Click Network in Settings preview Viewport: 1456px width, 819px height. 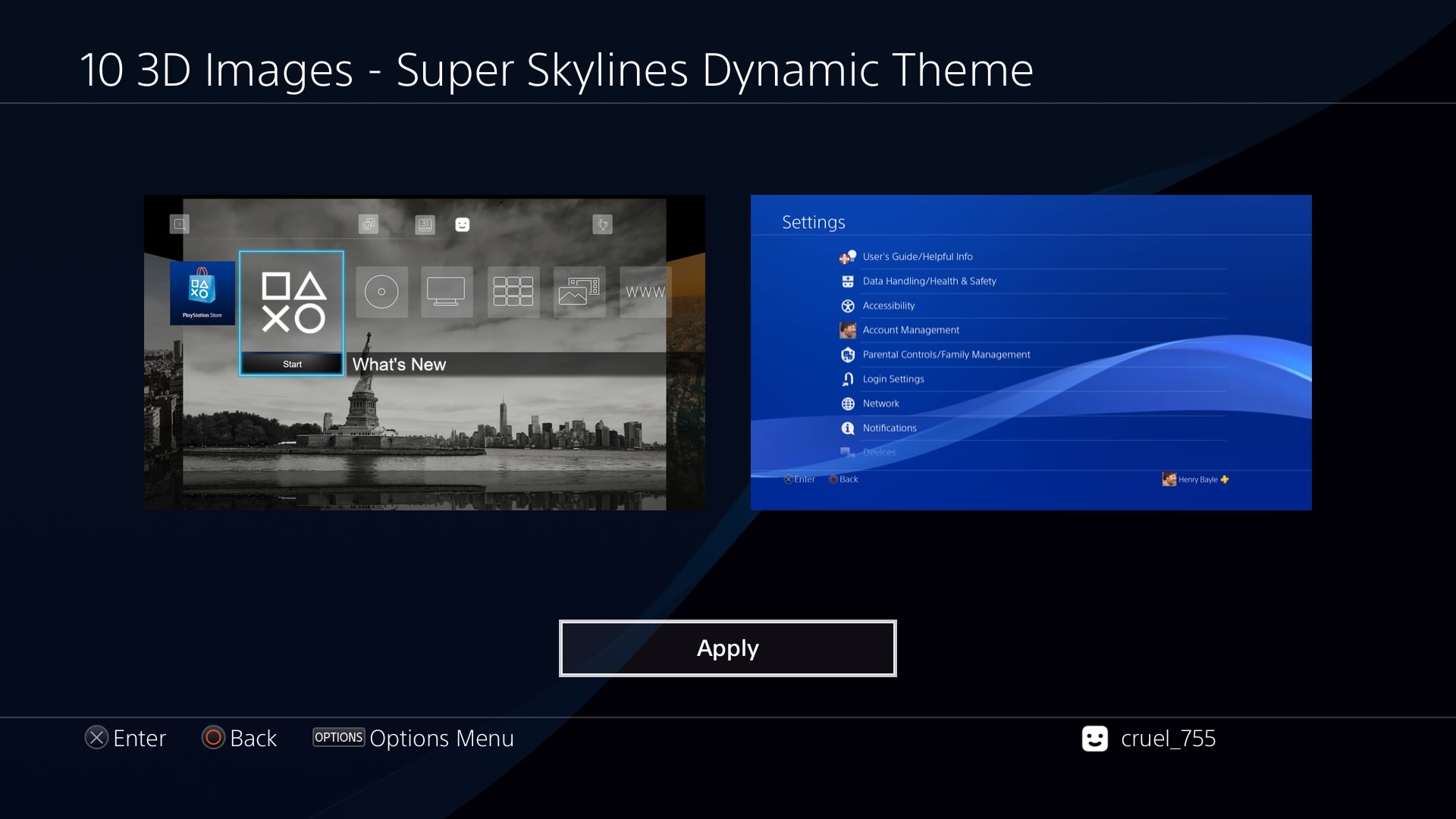(880, 403)
